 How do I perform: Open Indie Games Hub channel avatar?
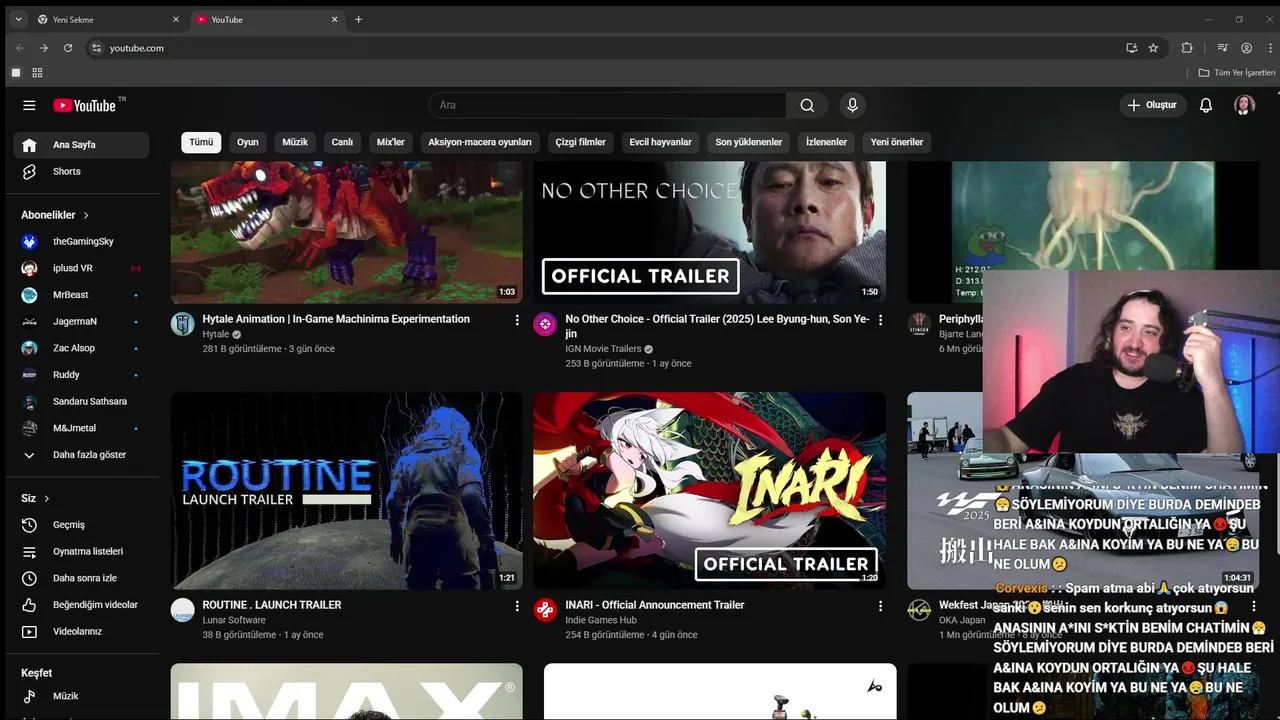(x=545, y=610)
